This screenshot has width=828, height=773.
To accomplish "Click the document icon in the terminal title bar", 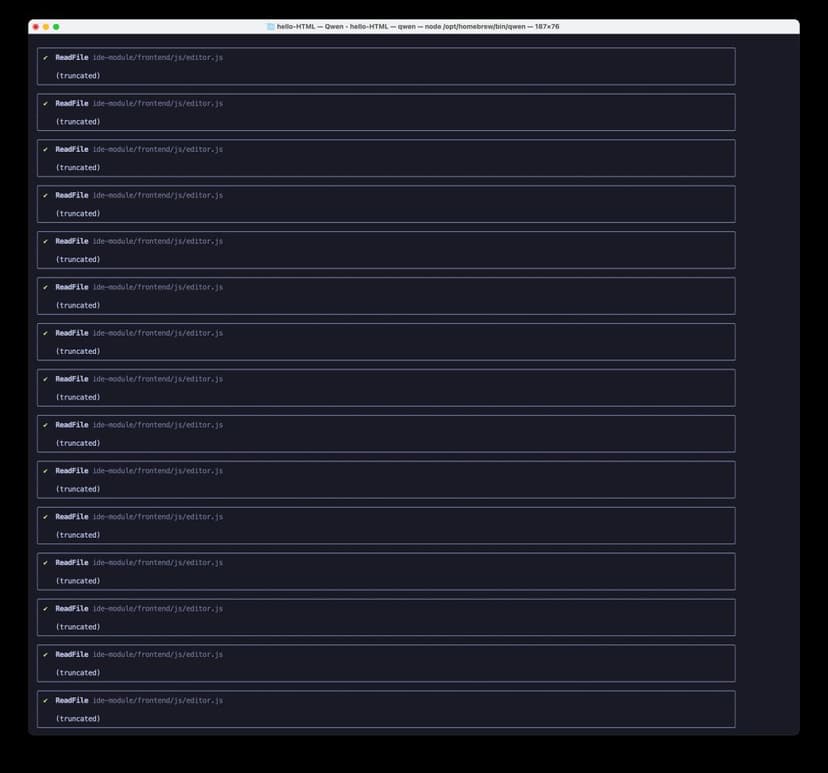I will (x=269, y=26).
